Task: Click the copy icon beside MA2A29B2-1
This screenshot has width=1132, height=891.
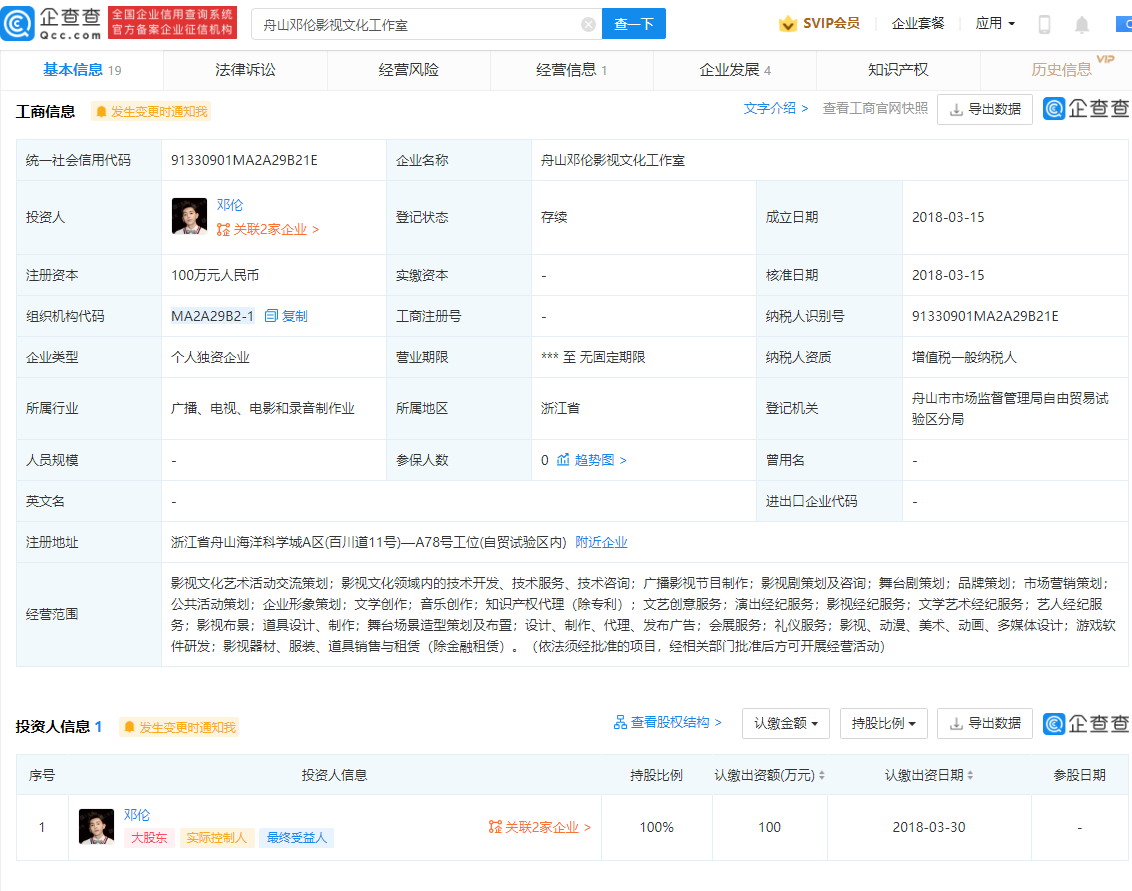Action: (x=271, y=316)
